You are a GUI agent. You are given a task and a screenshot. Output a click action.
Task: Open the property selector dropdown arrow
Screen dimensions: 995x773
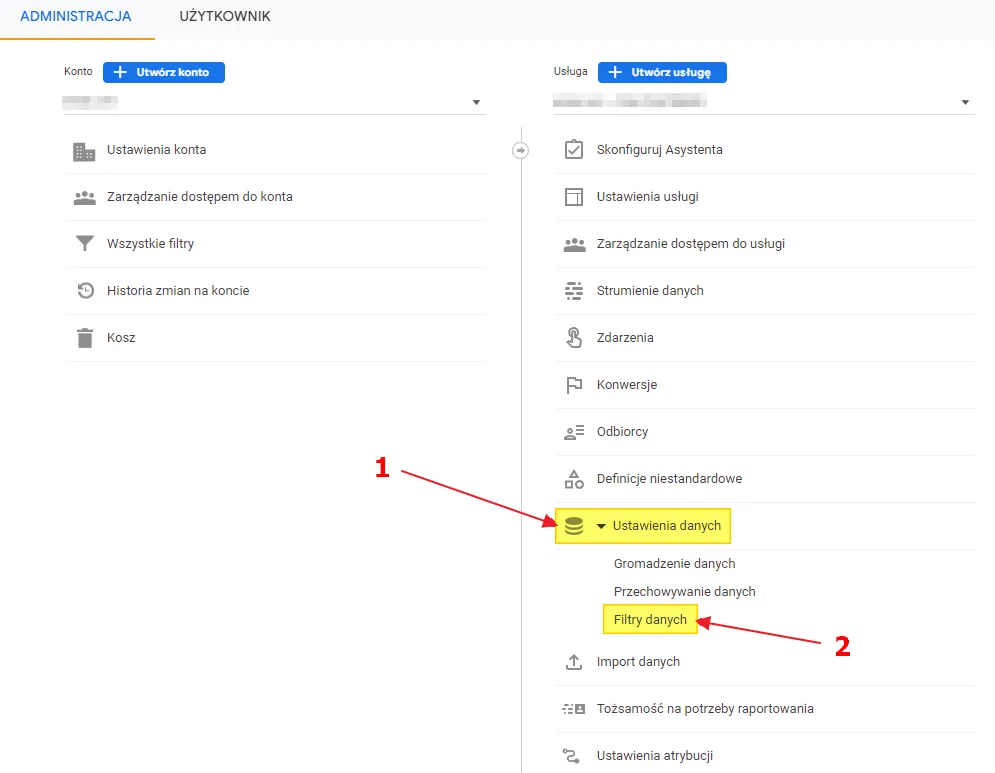pyautogui.click(x=965, y=102)
